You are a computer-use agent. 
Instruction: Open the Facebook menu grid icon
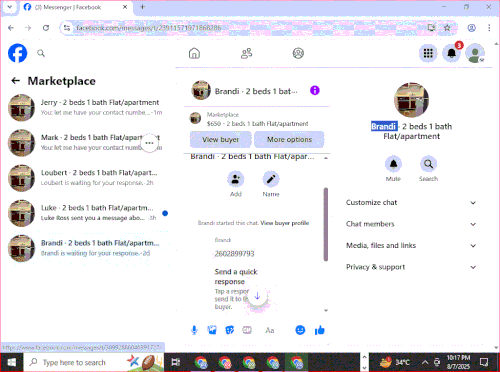pos(428,53)
